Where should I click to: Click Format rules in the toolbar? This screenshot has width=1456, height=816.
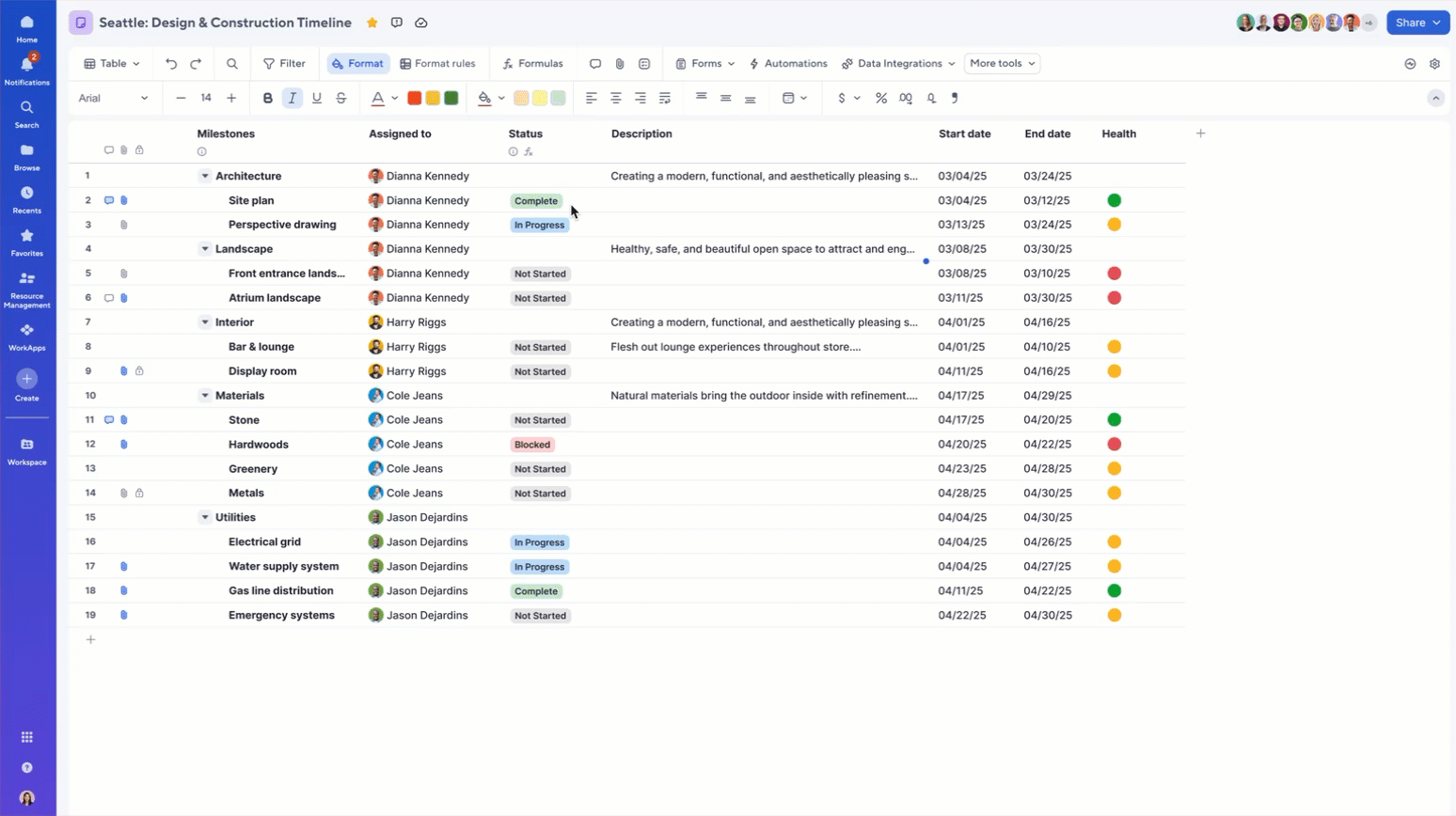coord(437,63)
